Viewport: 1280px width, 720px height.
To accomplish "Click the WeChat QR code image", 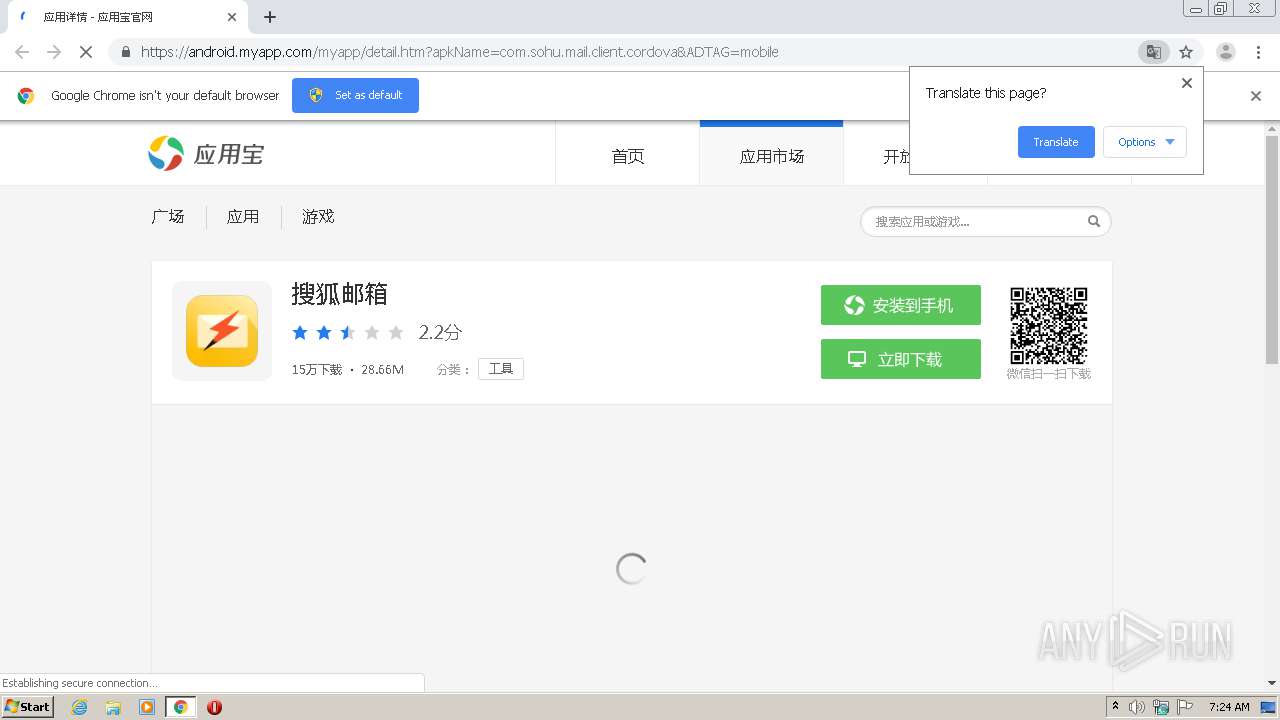I will 1048,325.
